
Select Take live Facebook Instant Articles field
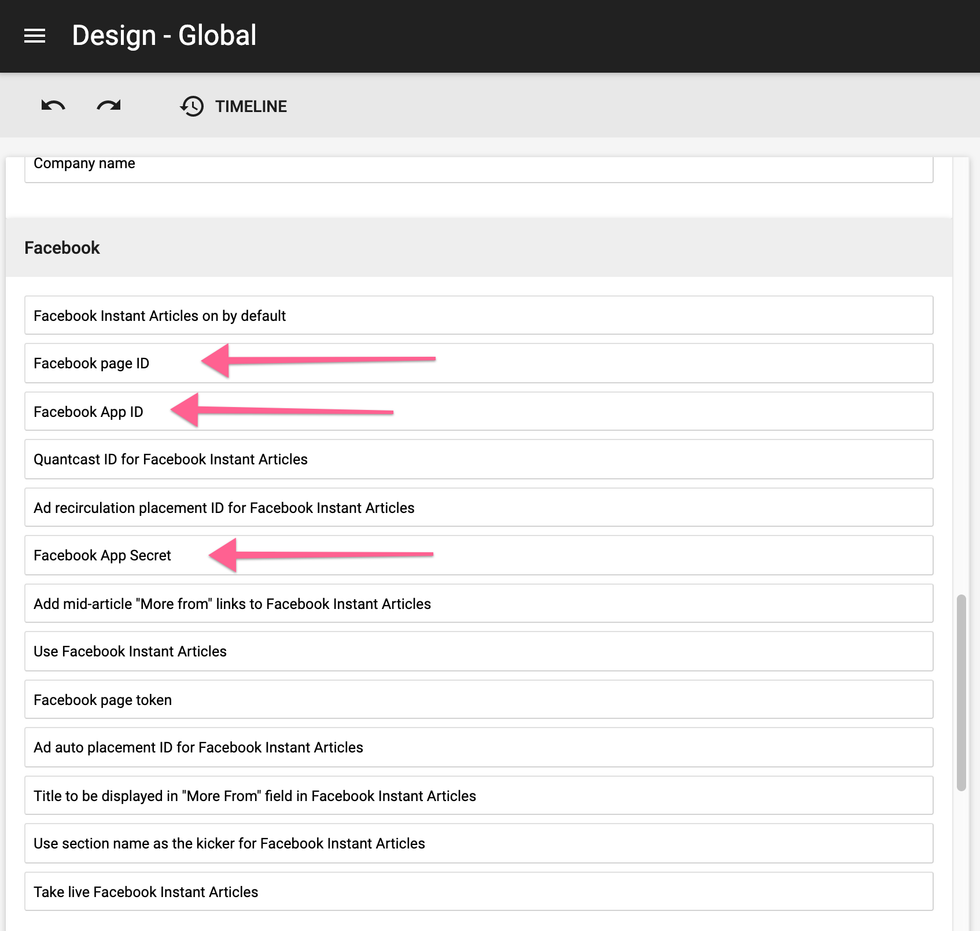click(480, 891)
